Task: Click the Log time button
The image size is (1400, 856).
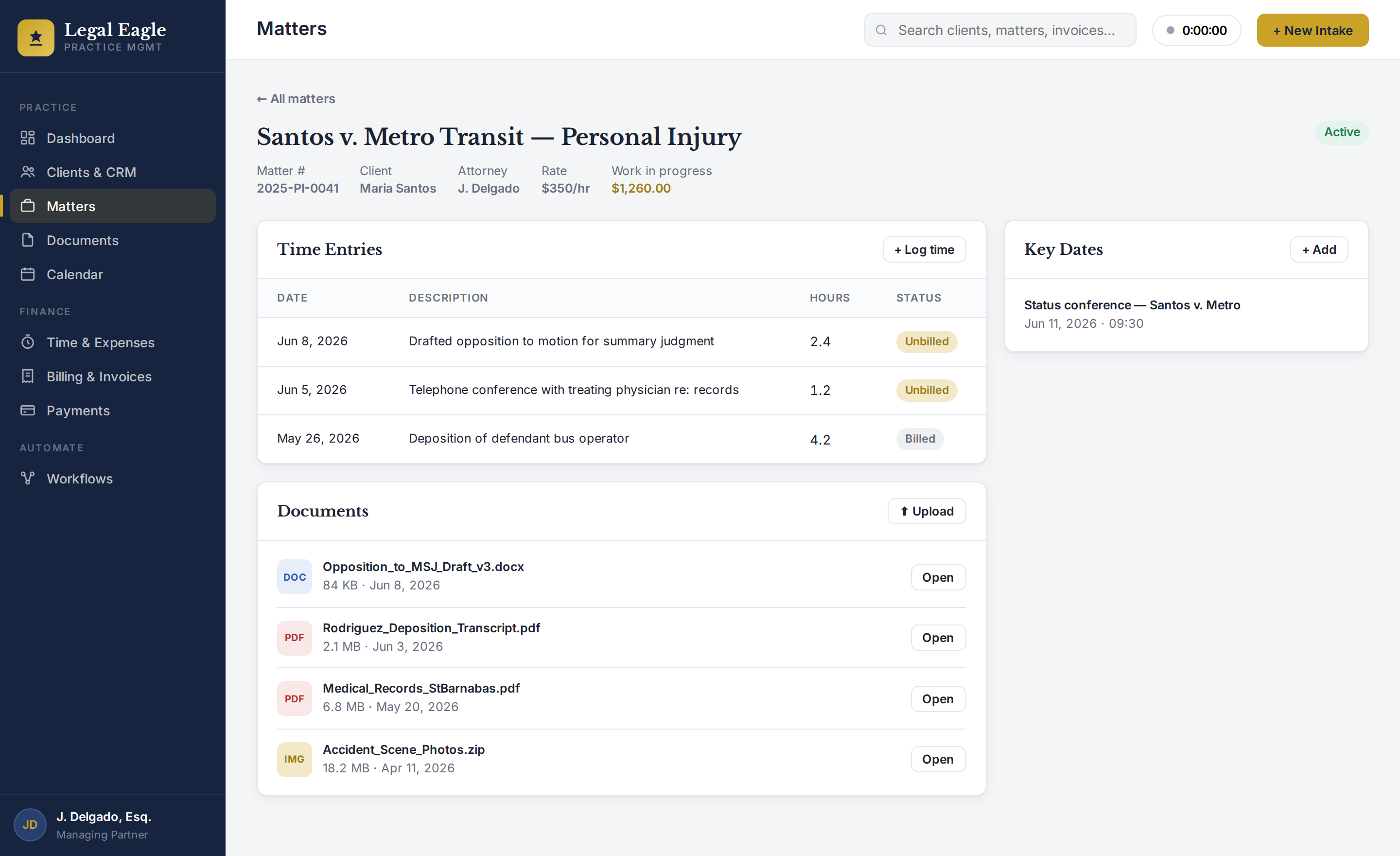Action: (925, 250)
